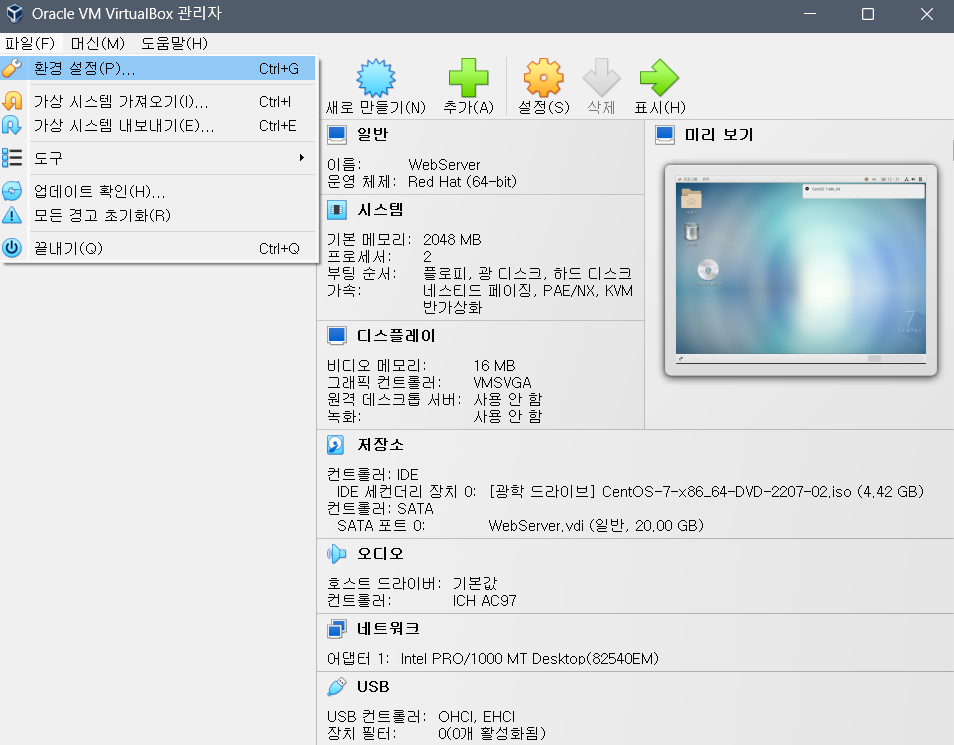Click the power quit icon

click(x=12, y=248)
